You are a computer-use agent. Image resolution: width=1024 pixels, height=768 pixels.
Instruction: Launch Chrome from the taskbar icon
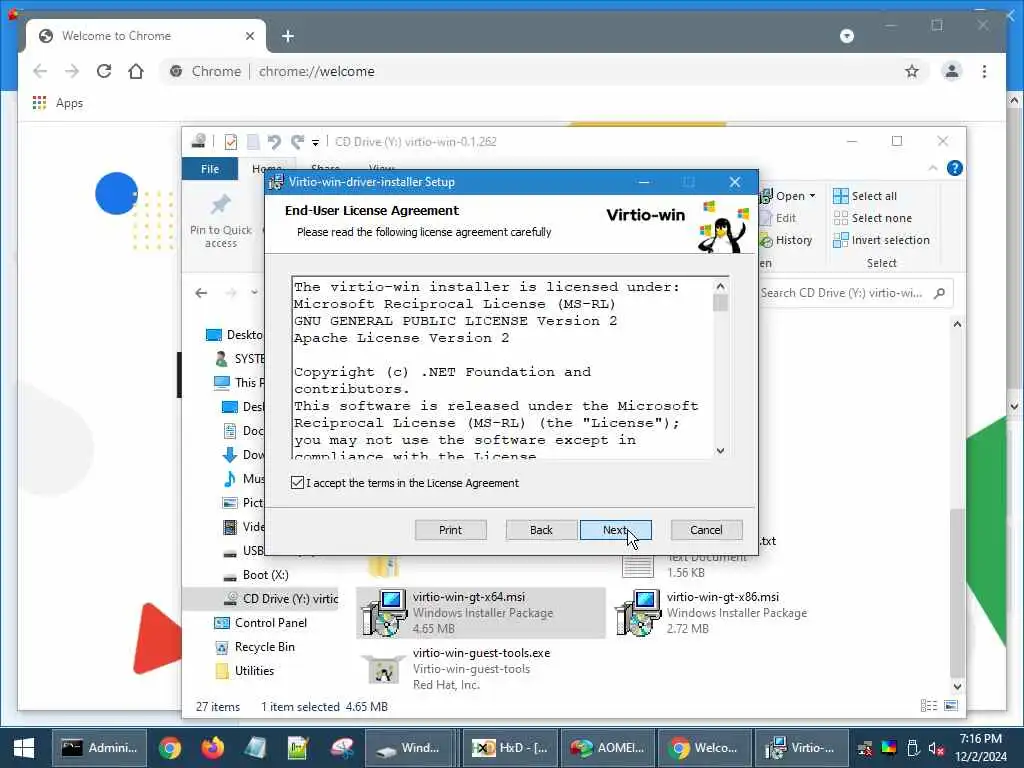tap(169, 748)
